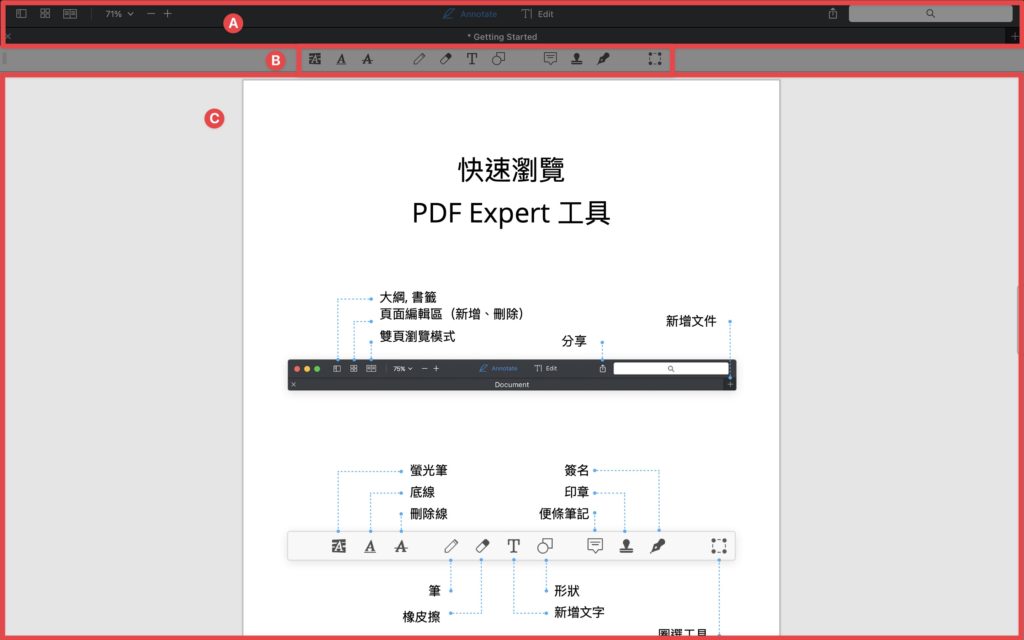Select the Content Selection marquee tool
The width and height of the screenshot is (1024, 640).
[655, 59]
